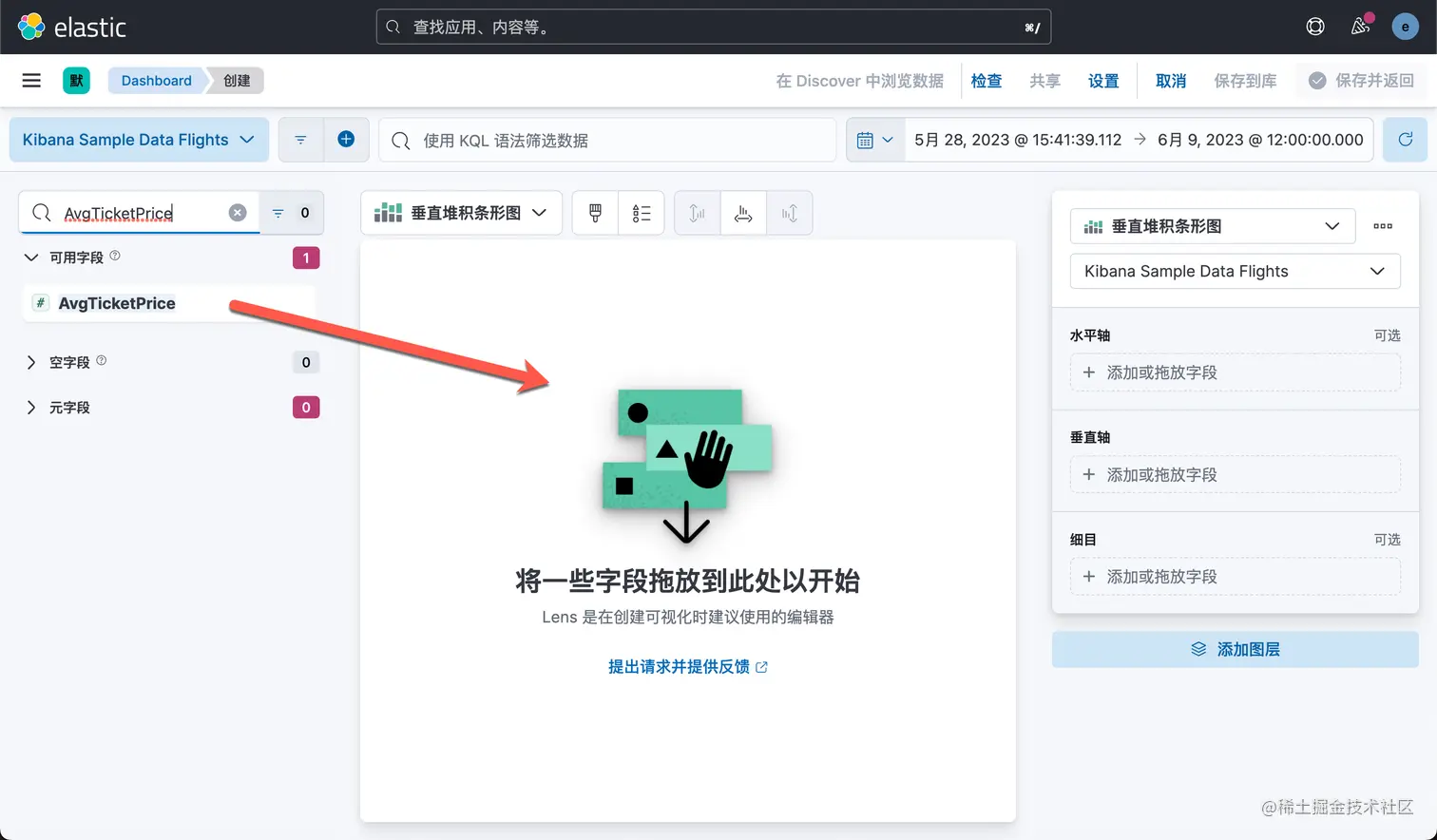Open the user avatar 'e' menu
The height and width of the screenshot is (840, 1437).
tap(1405, 27)
